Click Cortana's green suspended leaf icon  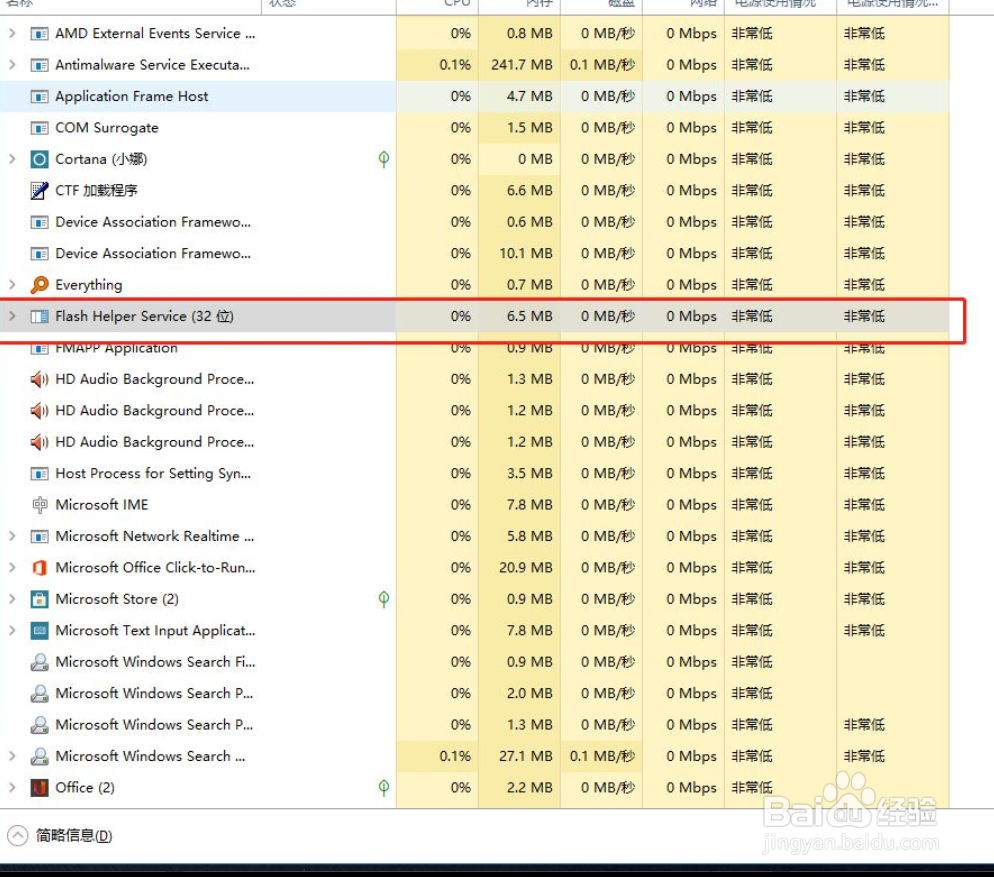(384, 159)
